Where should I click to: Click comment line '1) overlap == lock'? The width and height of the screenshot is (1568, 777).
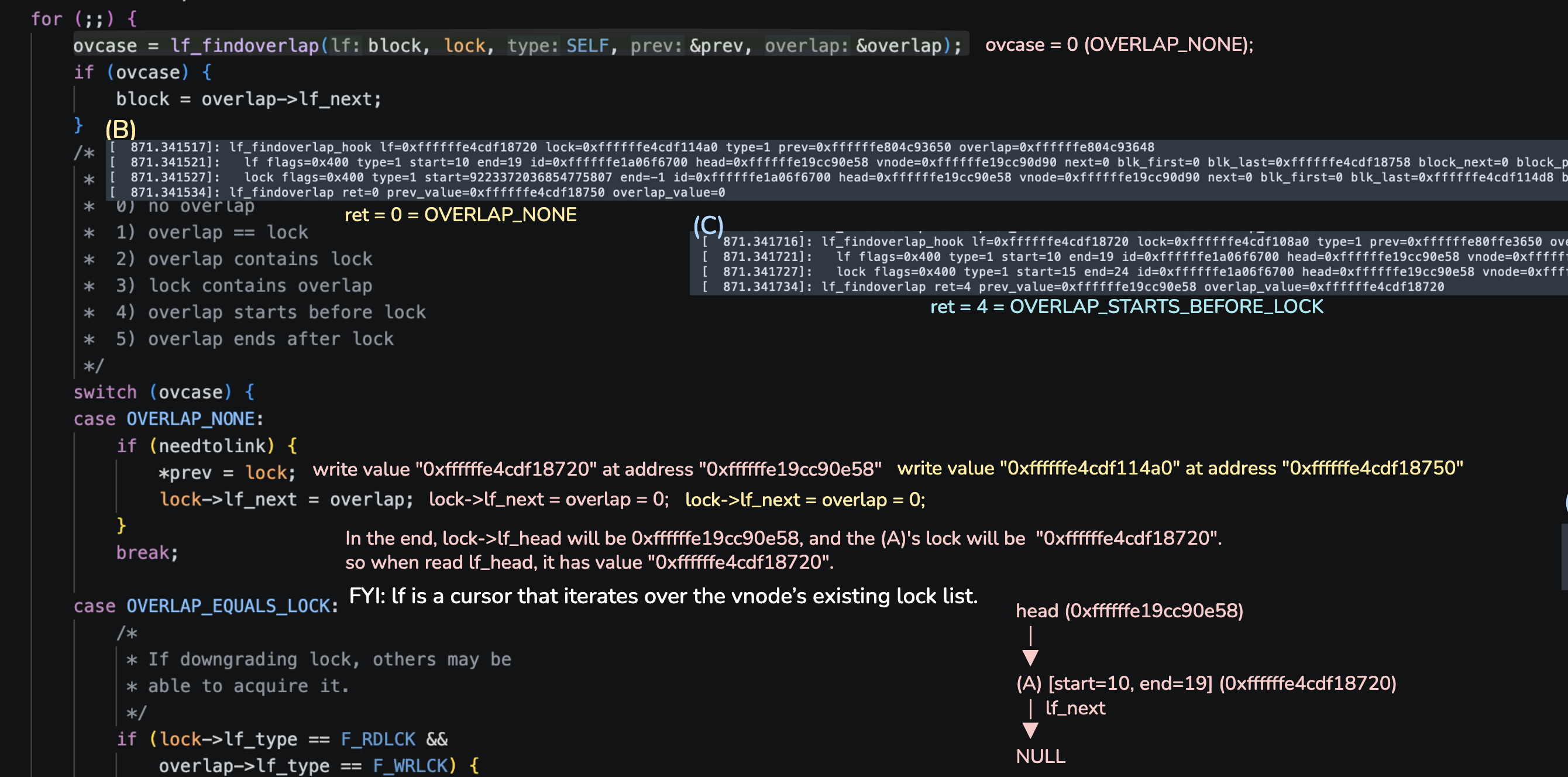click(x=212, y=232)
